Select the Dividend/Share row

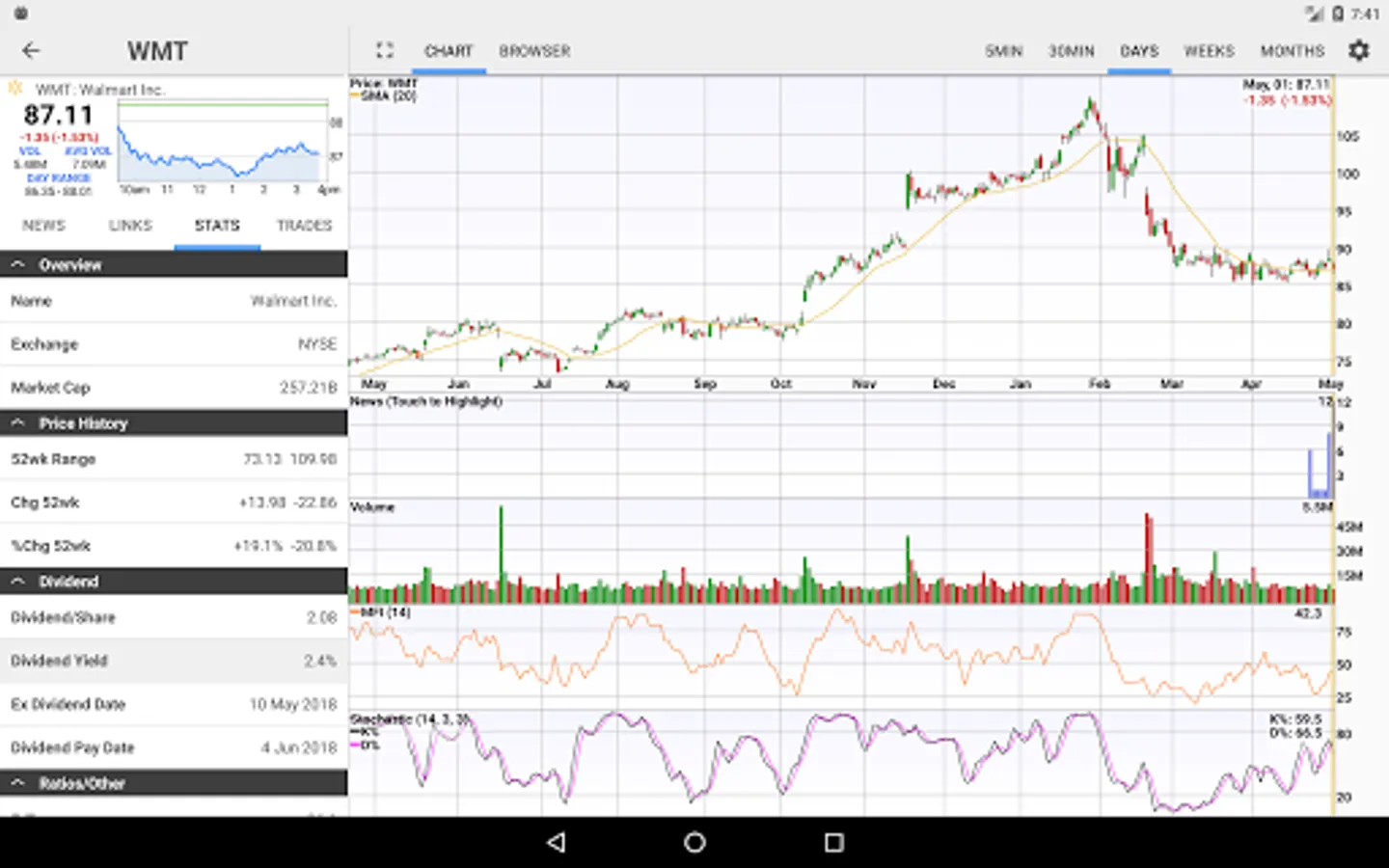pyautogui.click(x=174, y=617)
